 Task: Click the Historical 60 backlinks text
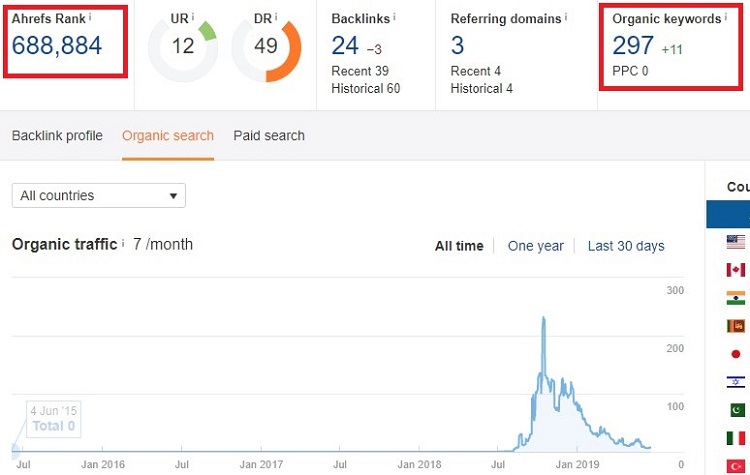[366, 88]
